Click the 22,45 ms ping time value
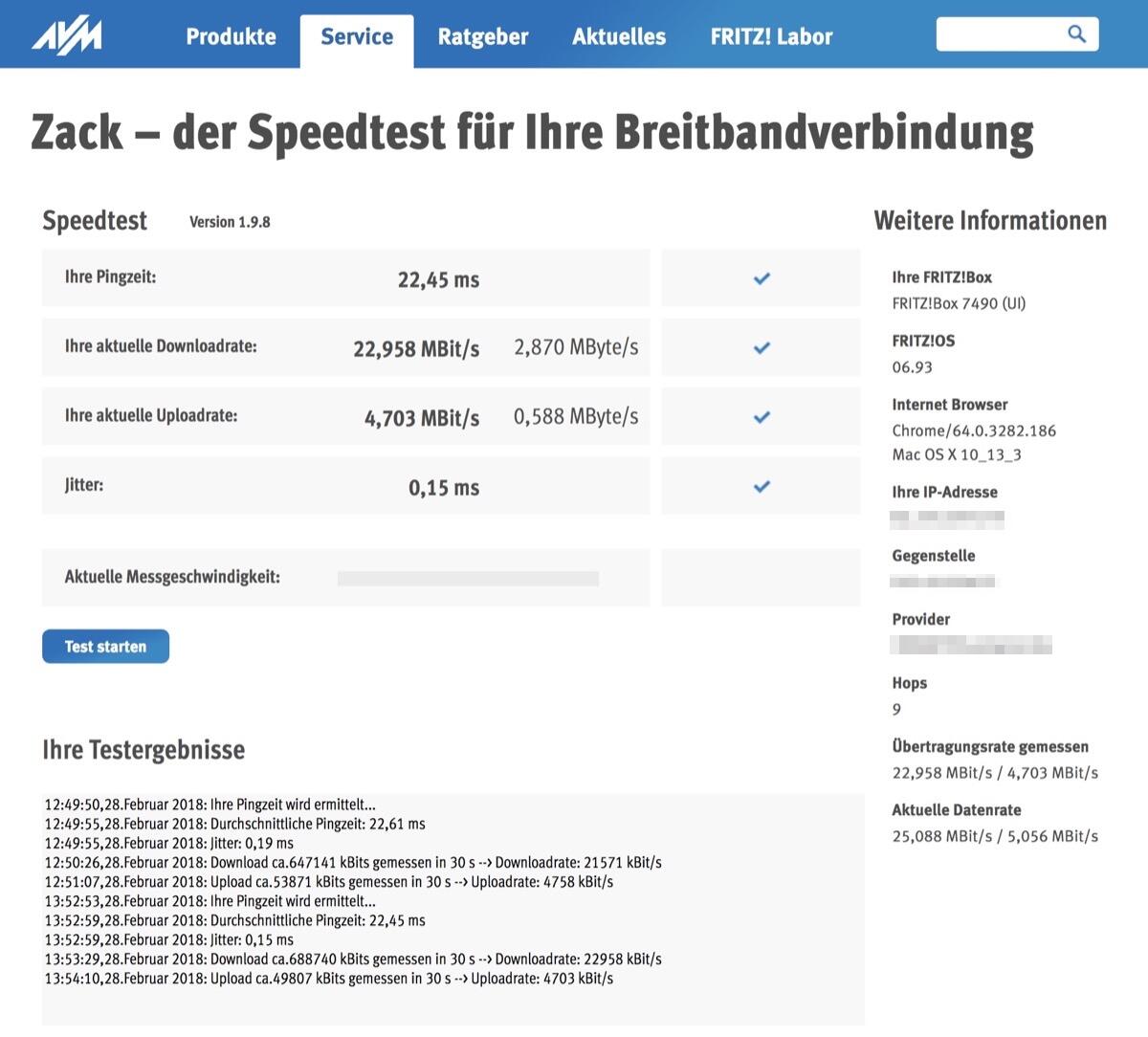Screen dimensions: 1148x1037 coord(438,280)
